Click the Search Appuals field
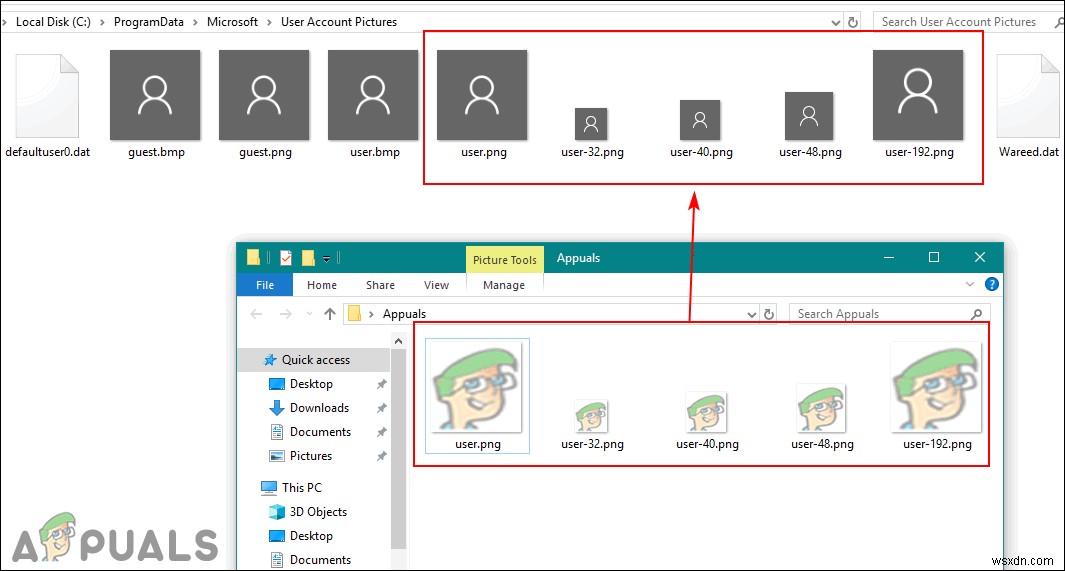 (x=889, y=314)
